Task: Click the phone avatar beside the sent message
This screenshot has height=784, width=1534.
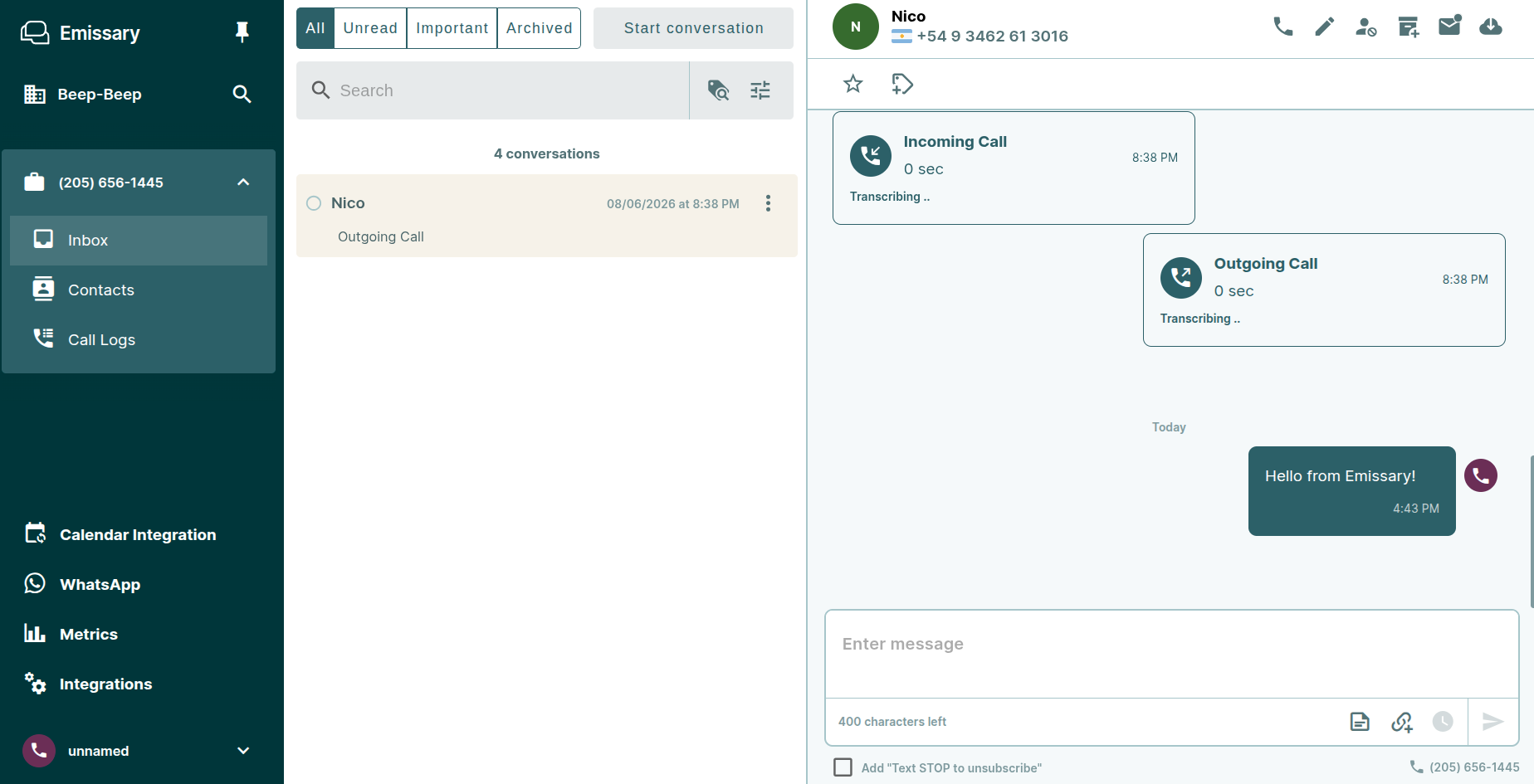Action: [x=1481, y=475]
